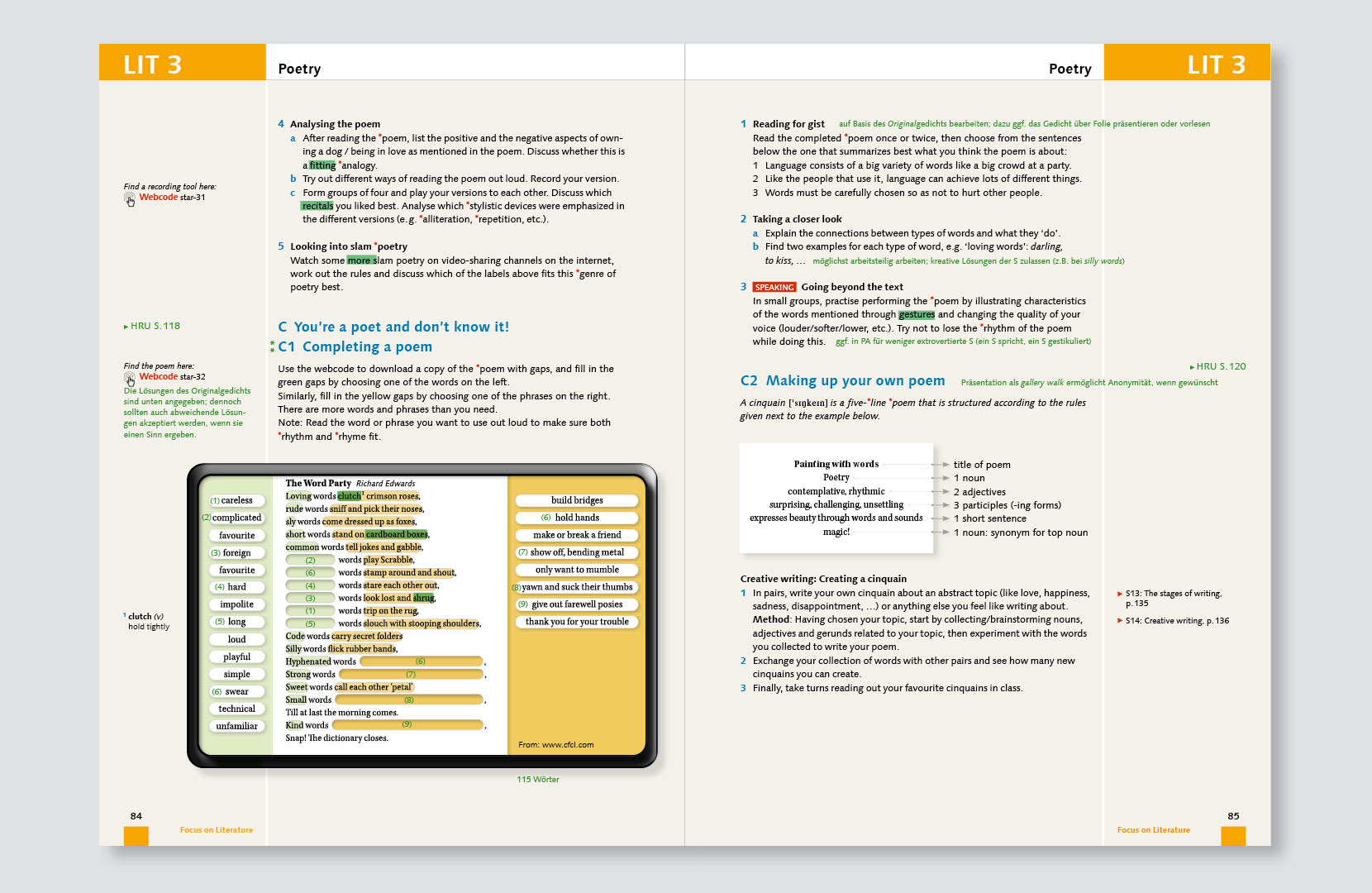Click the Webcode star-32 cursor icon
The width and height of the screenshot is (1372, 893).
point(130,379)
